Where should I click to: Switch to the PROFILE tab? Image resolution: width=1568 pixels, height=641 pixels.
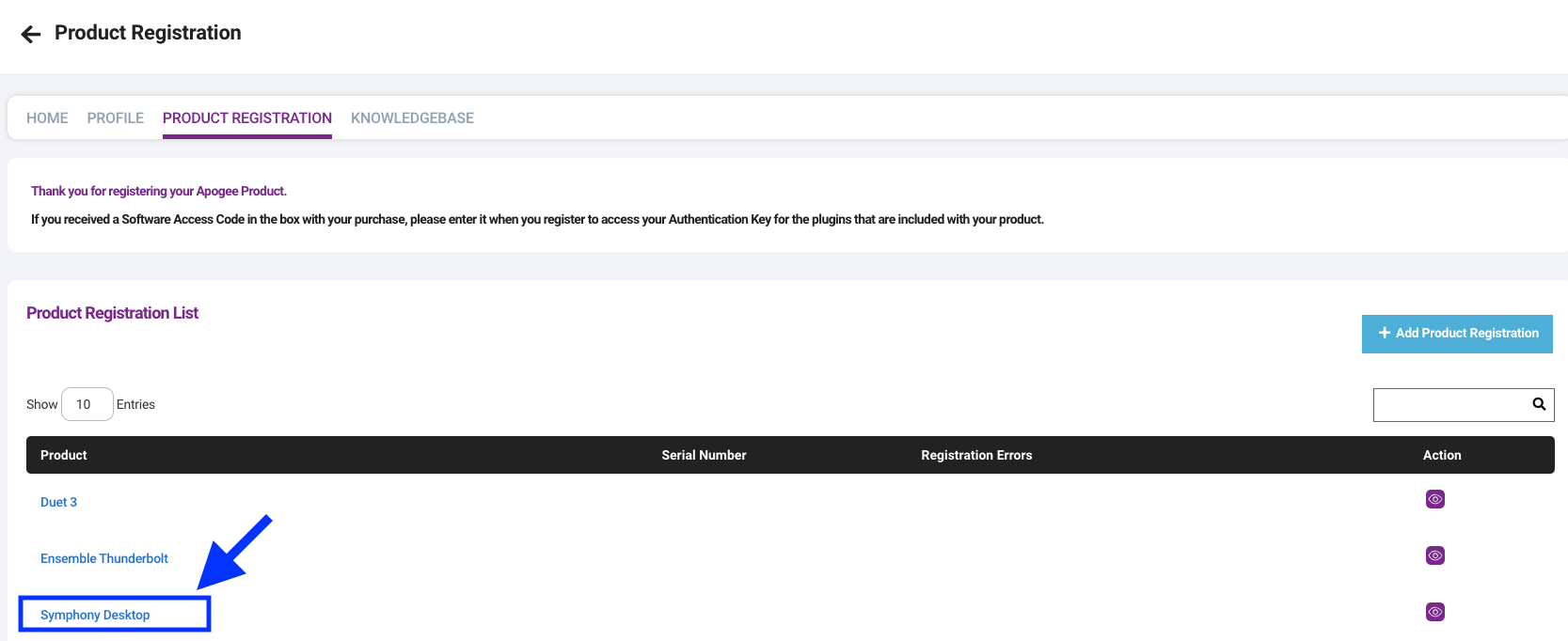coord(116,118)
